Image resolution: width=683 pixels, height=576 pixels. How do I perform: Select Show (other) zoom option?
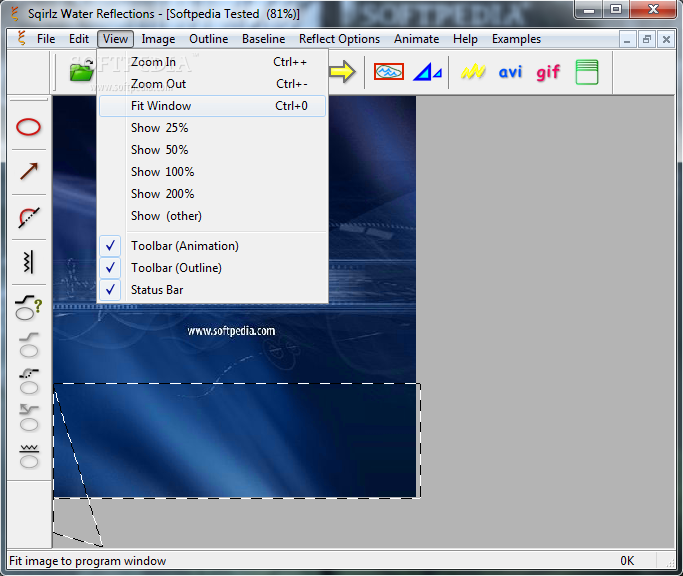tap(213, 216)
